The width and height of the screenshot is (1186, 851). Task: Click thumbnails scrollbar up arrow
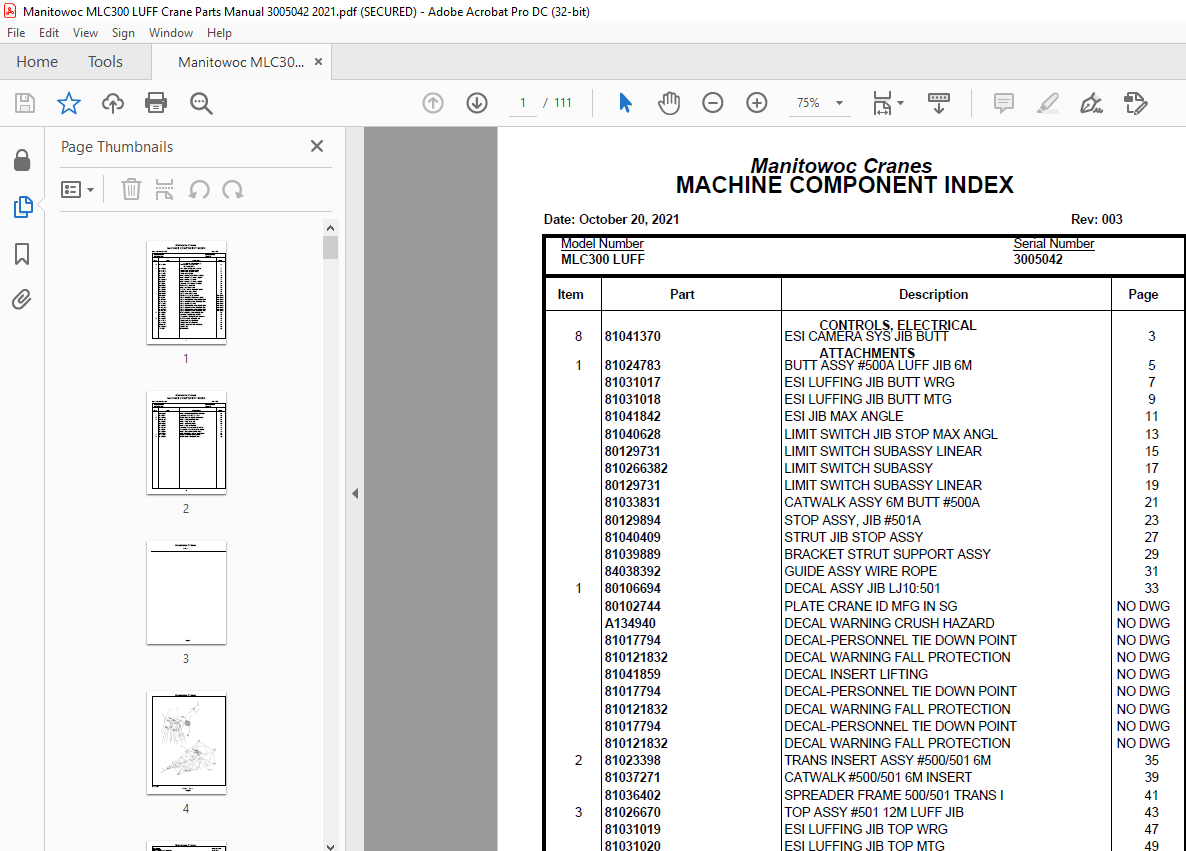tap(331, 227)
